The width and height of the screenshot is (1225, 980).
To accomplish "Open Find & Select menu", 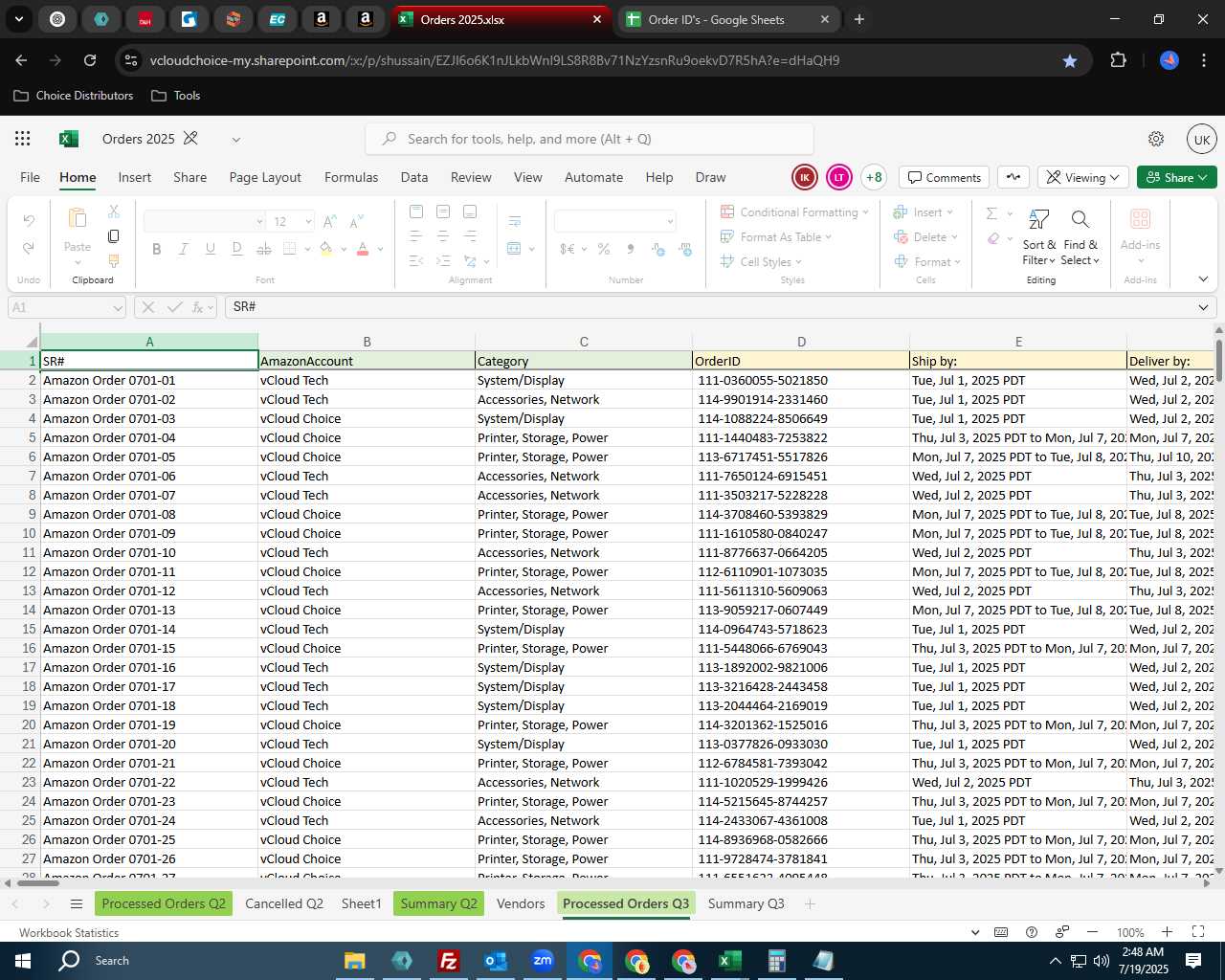I will pos(1080,237).
